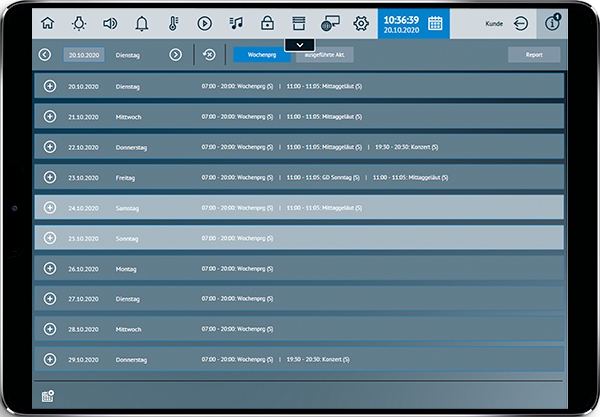This screenshot has height=417, width=600.
Task: Click the Mittaggeläut entry on 24.10.2020
Action: click(x=324, y=208)
